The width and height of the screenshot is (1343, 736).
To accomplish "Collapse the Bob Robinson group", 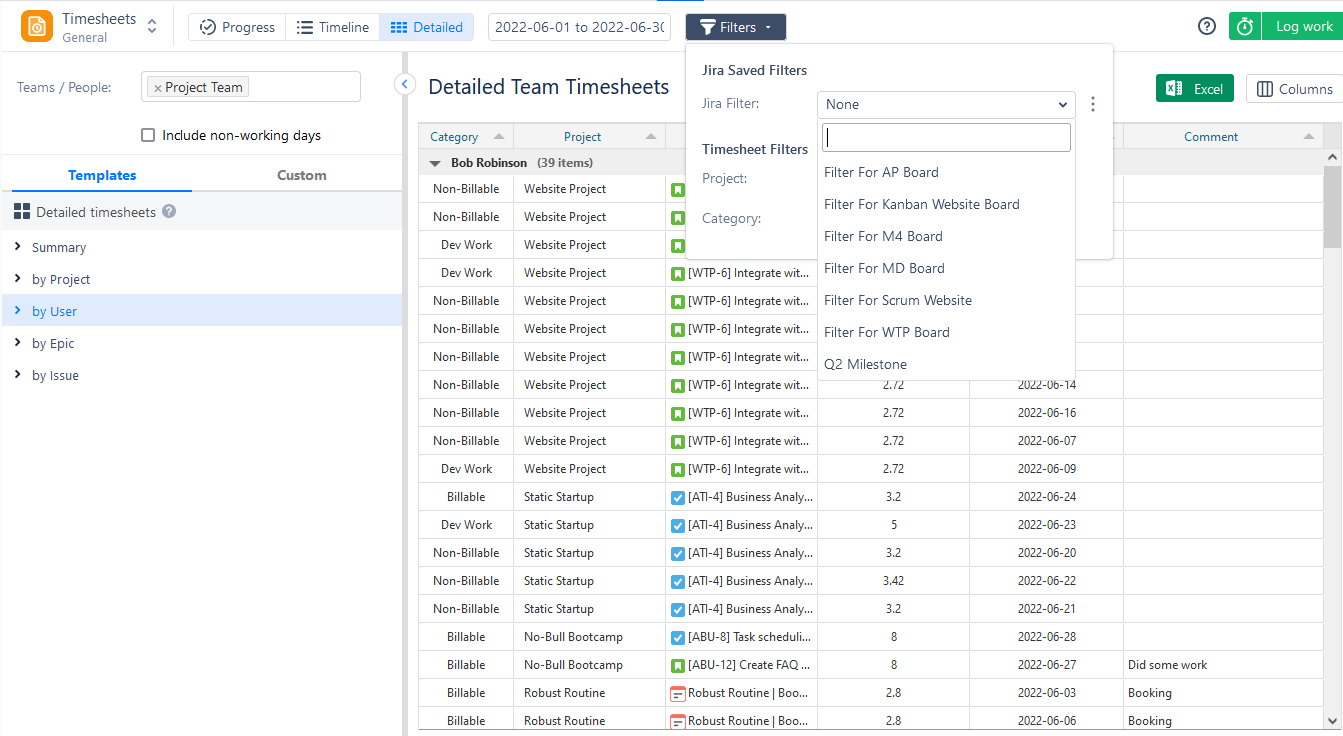I will click(x=435, y=163).
